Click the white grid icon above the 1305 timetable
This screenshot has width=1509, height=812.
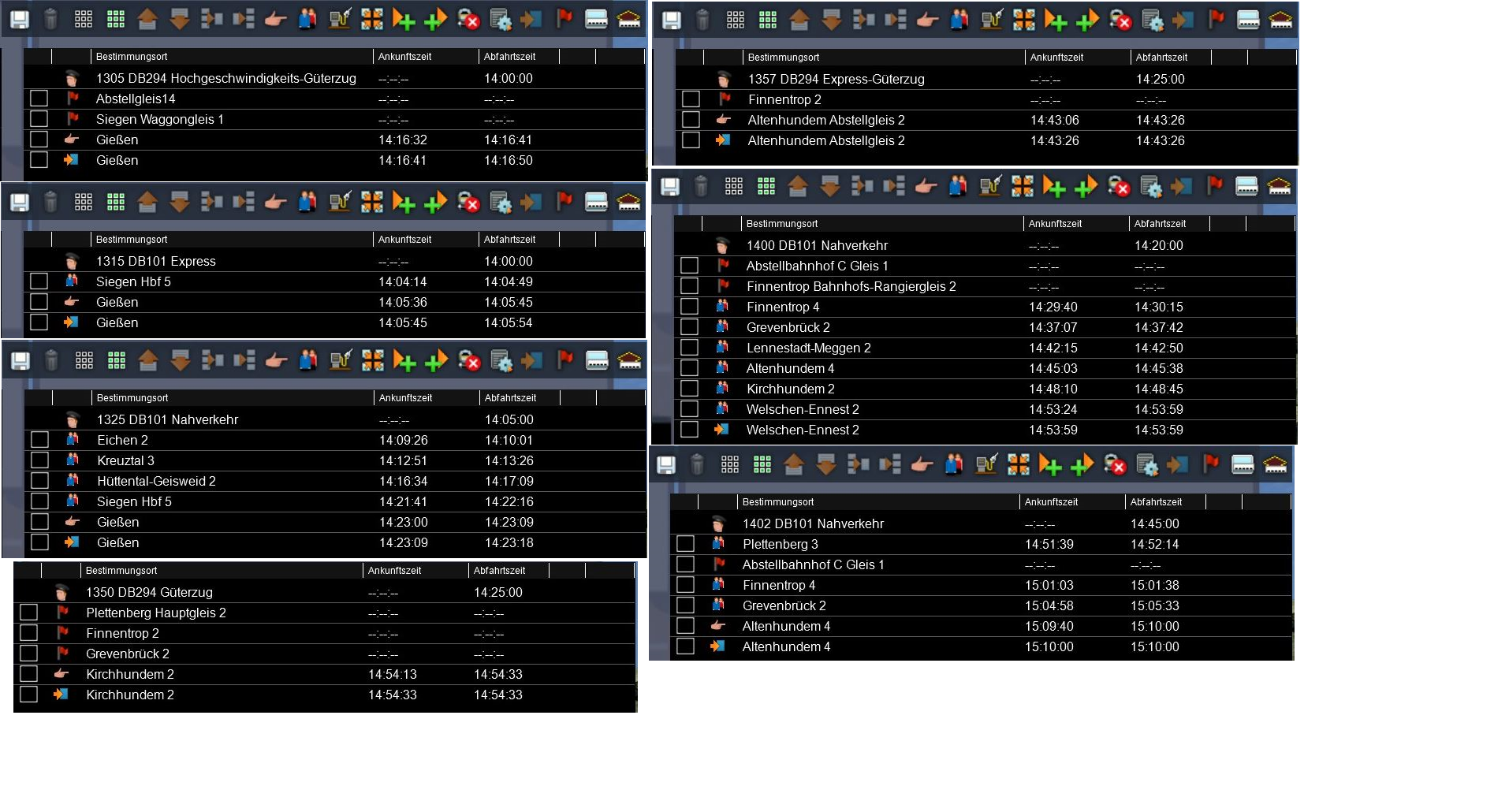point(84,20)
